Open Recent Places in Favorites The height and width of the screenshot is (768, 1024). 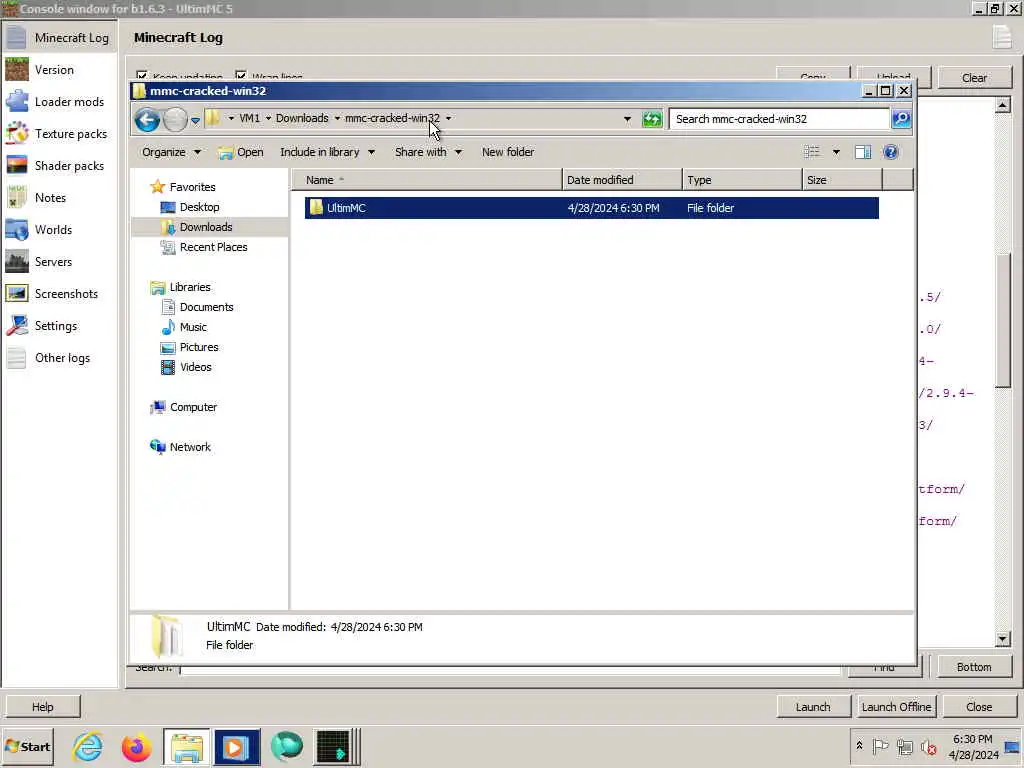coord(214,247)
